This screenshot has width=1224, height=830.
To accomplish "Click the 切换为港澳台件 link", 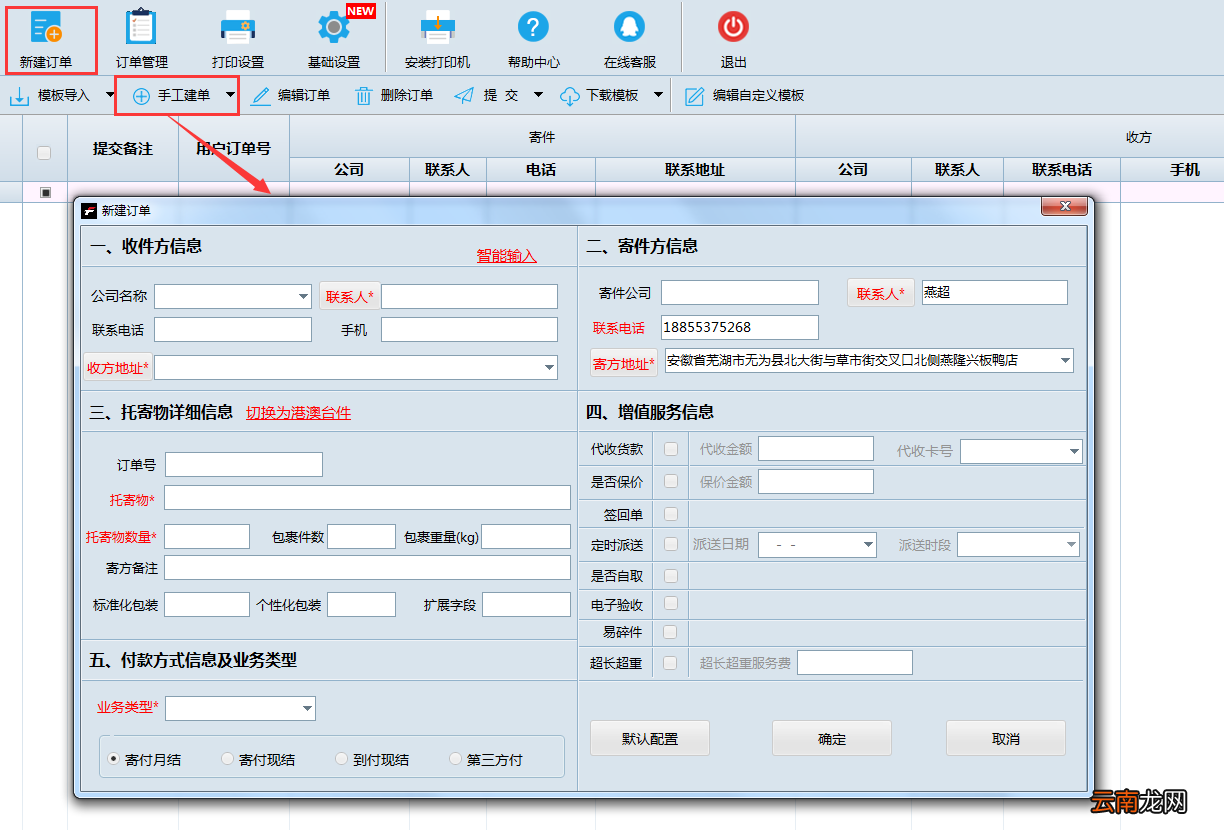I will [x=299, y=412].
